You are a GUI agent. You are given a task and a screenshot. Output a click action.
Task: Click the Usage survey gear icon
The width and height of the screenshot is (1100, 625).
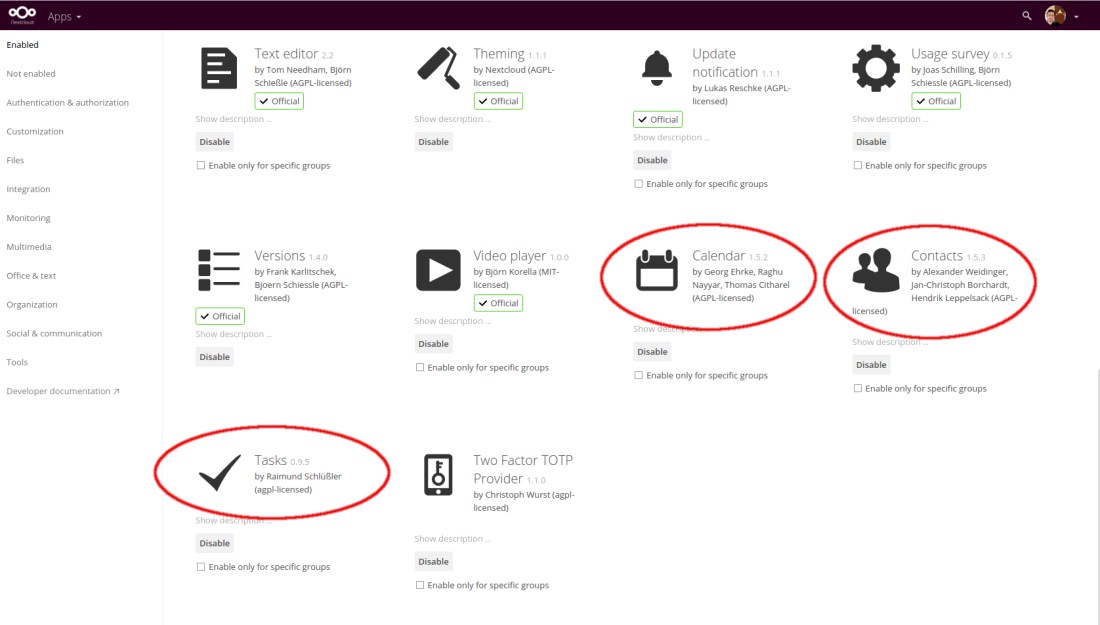(875, 68)
